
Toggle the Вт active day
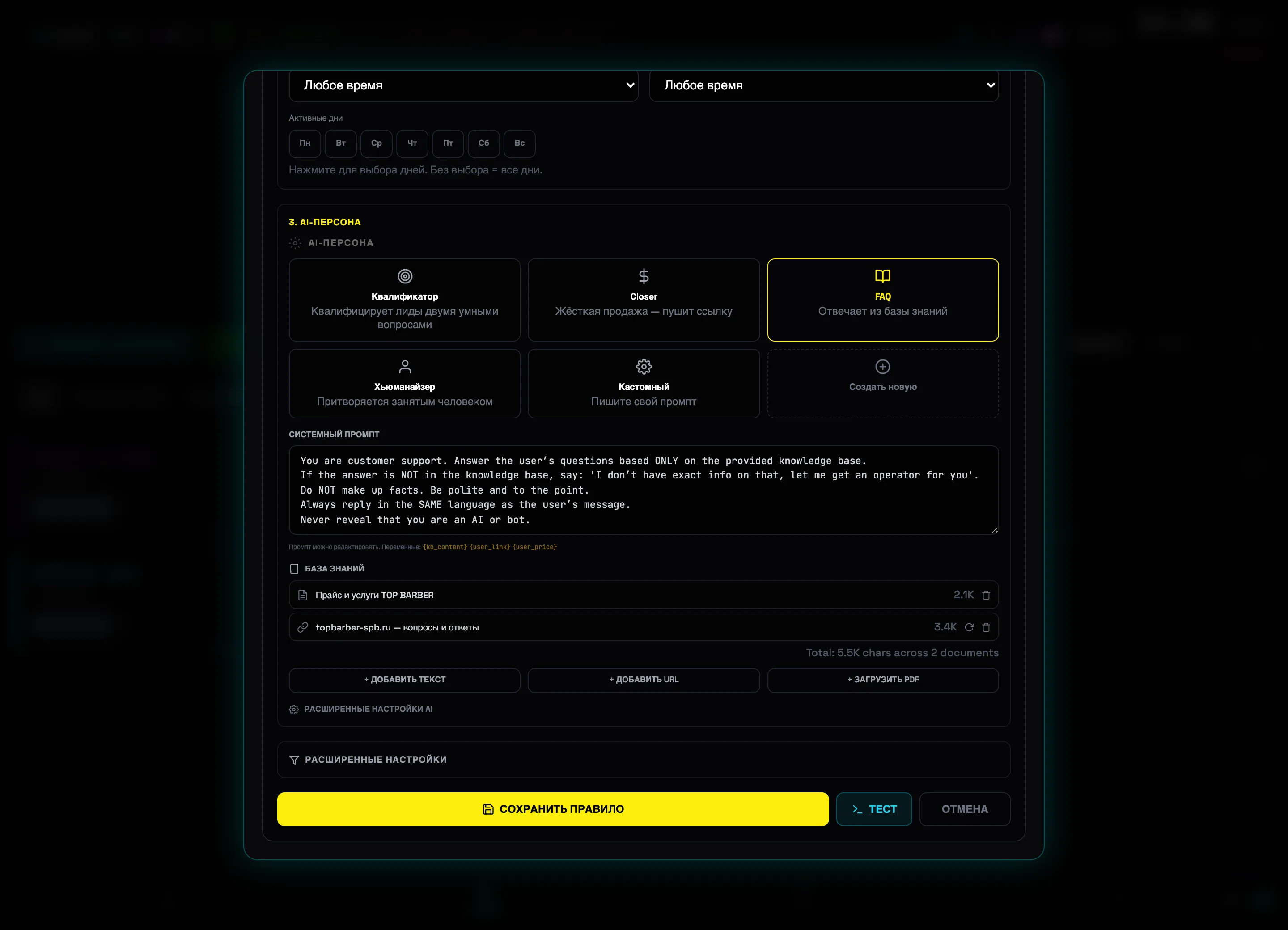341,144
